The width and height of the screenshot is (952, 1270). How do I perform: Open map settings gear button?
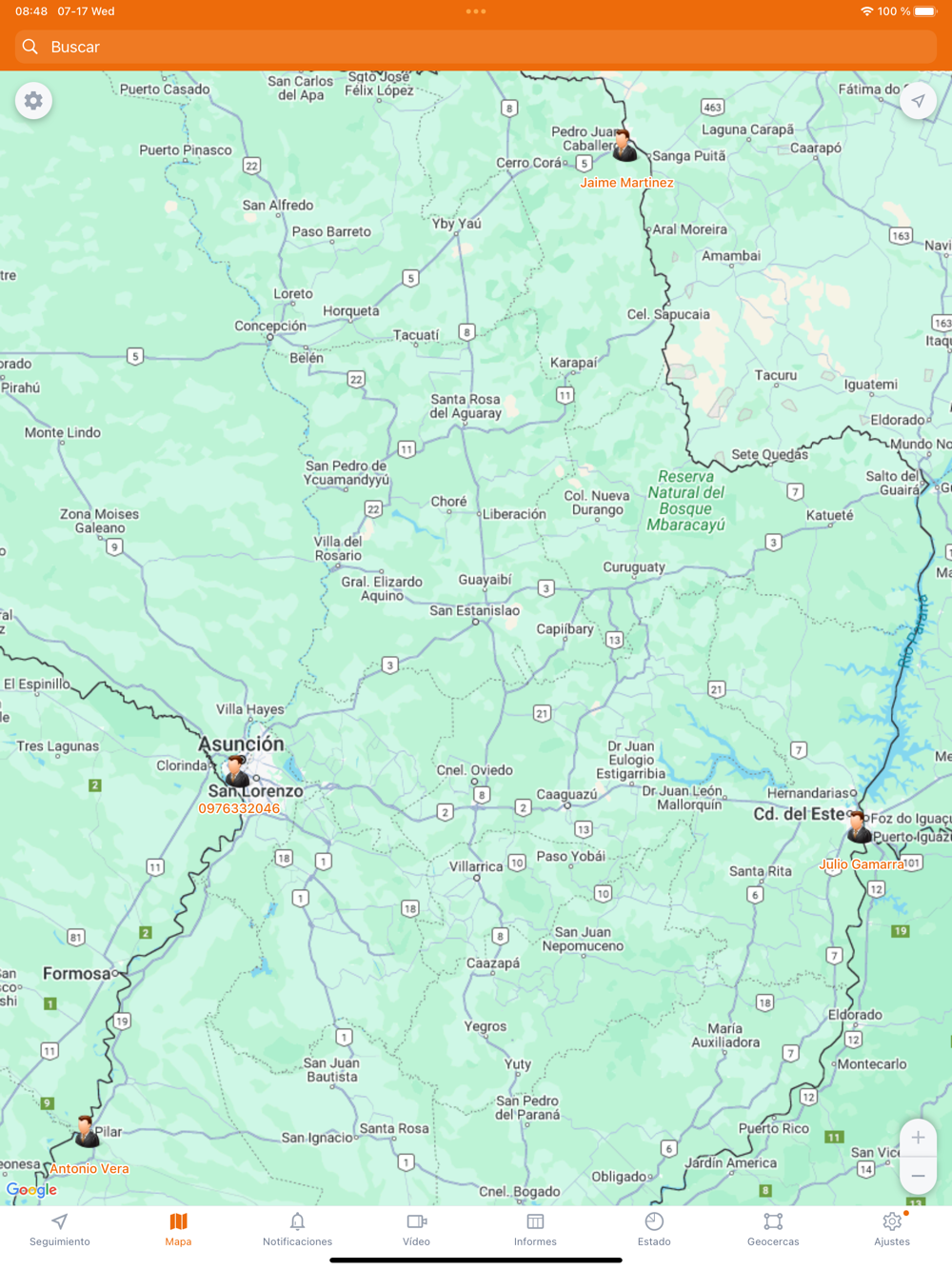[33, 101]
